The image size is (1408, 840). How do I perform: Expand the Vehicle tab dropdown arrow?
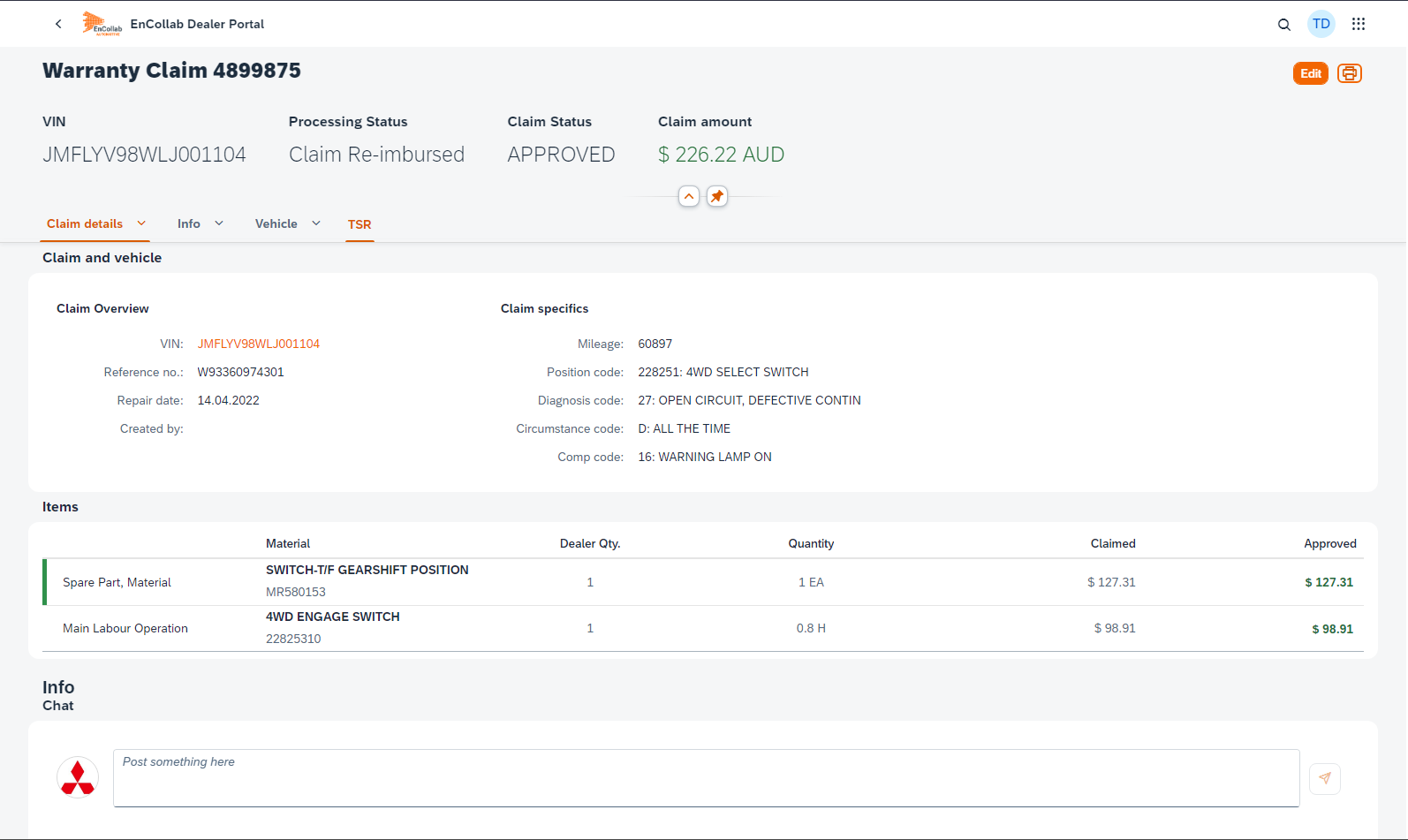click(316, 223)
